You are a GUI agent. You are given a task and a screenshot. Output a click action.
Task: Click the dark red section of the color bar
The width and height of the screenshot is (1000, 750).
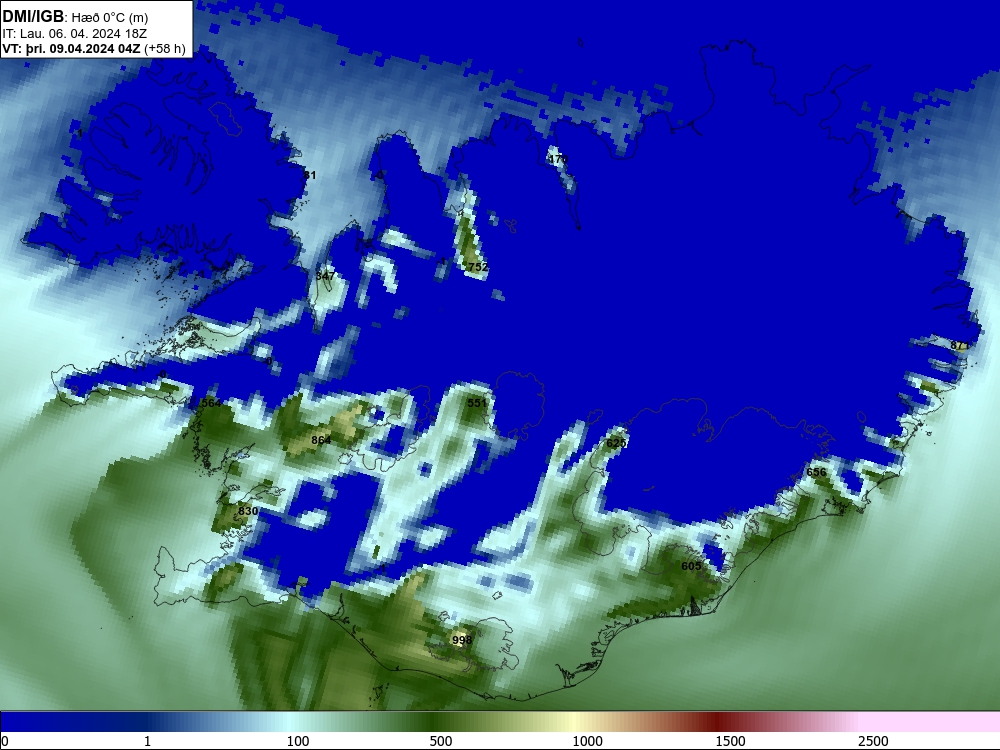pyautogui.click(x=717, y=722)
